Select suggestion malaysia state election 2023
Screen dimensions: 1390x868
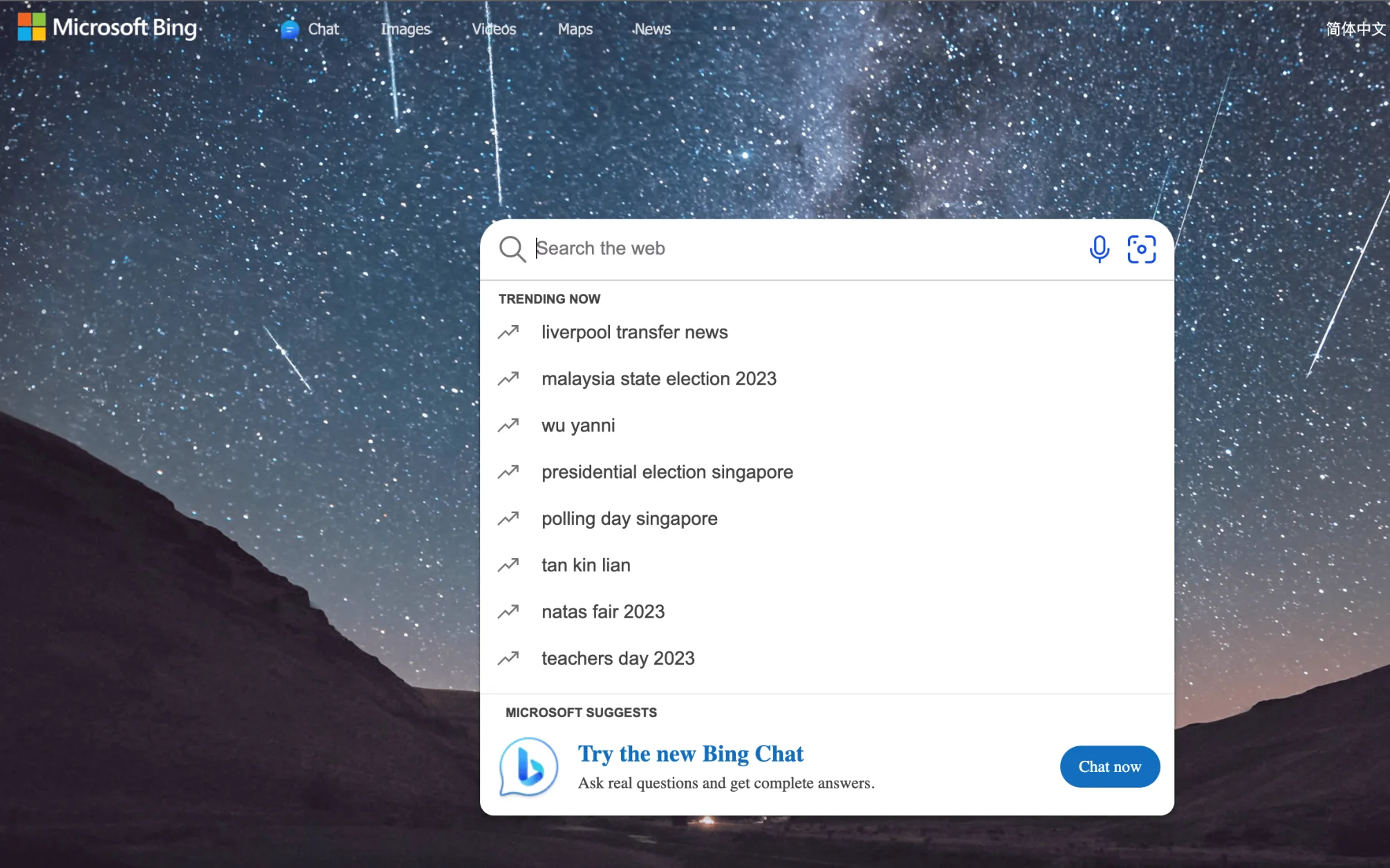(826, 379)
